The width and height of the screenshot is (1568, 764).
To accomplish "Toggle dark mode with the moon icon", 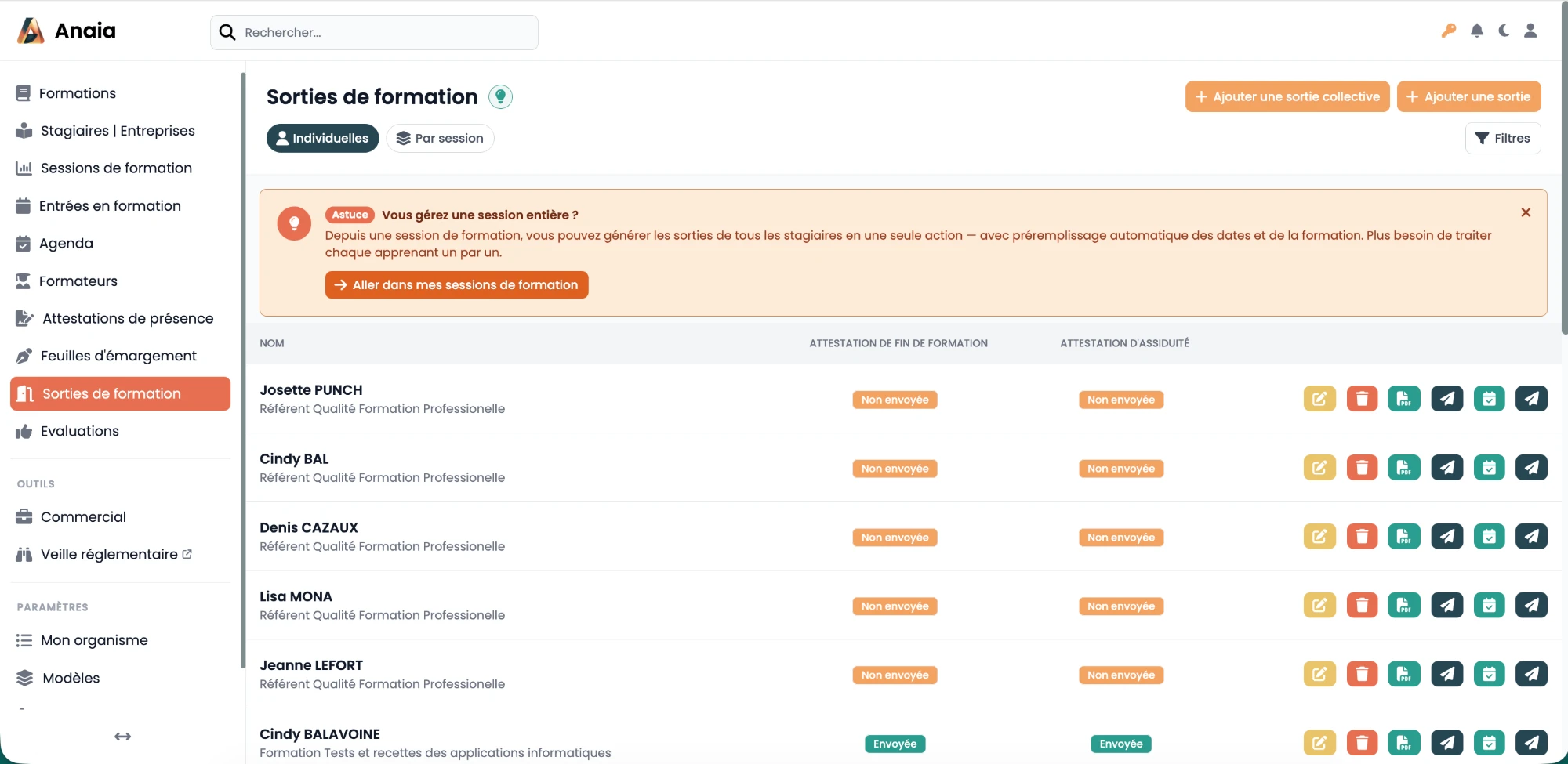I will [1504, 31].
